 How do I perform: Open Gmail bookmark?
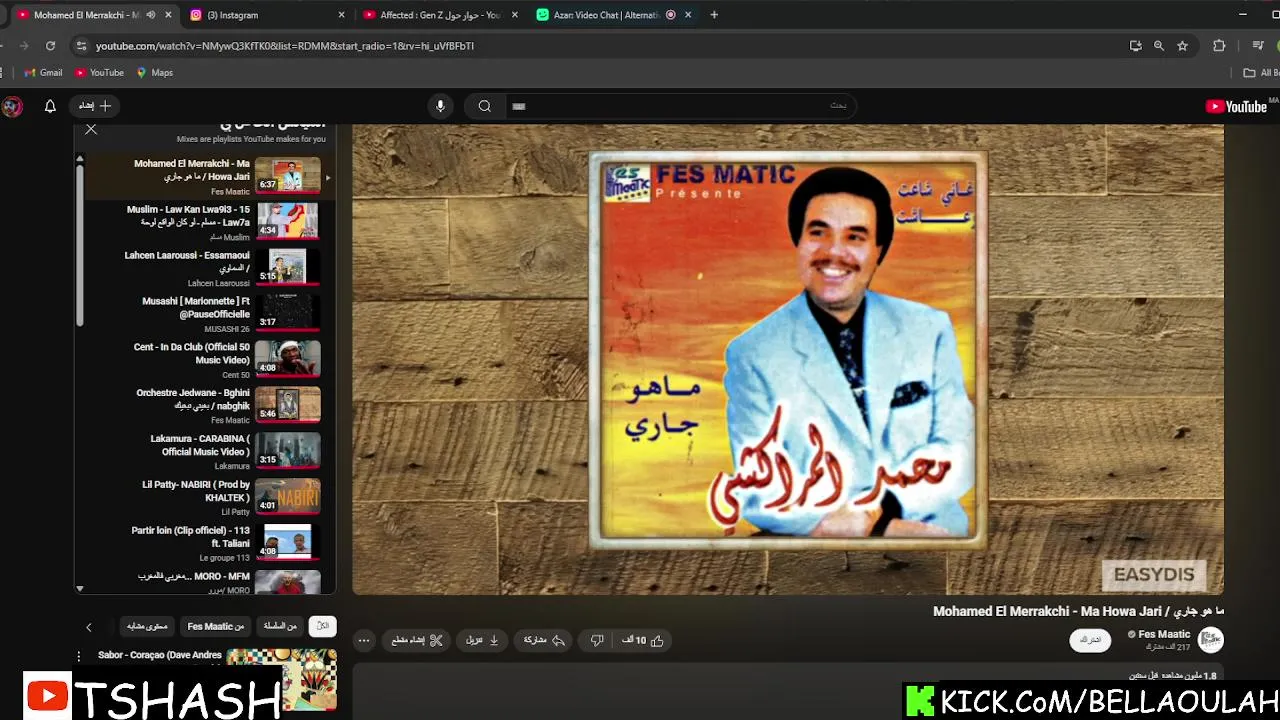[43, 73]
